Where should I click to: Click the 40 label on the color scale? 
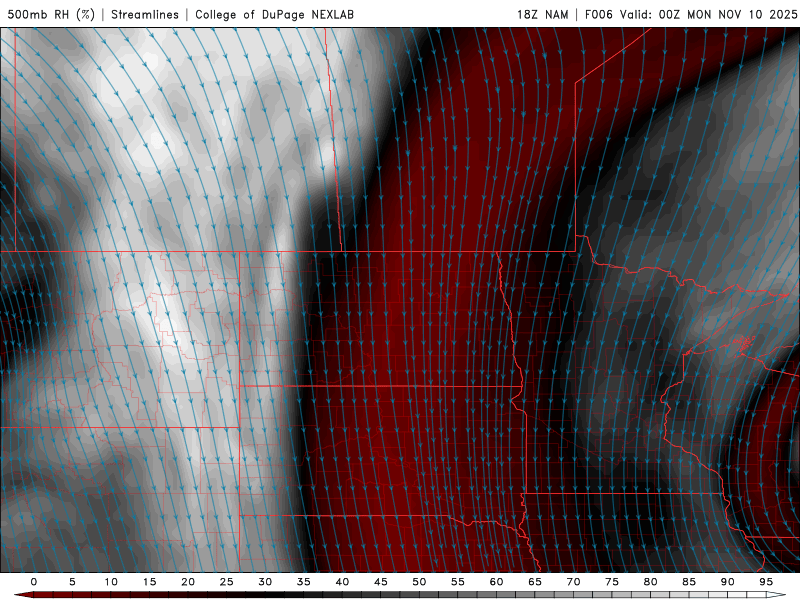pyautogui.click(x=342, y=582)
